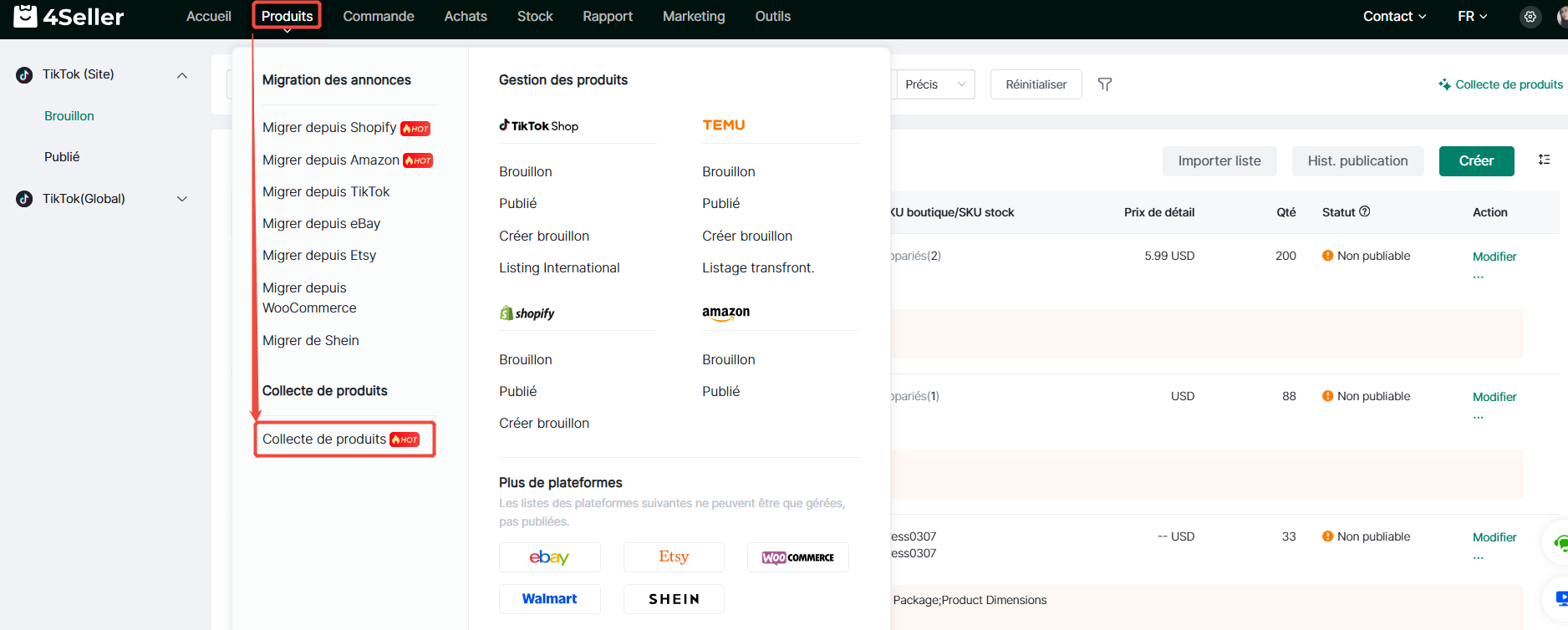Image resolution: width=1568 pixels, height=630 pixels.
Task: Choose Migrer depuis TikTok
Action: coord(326,191)
